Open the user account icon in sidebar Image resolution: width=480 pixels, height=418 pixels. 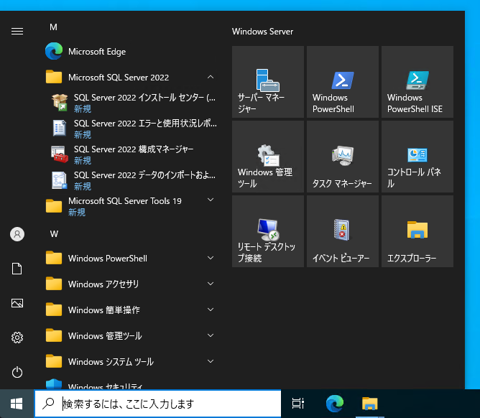[x=17, y=234]
